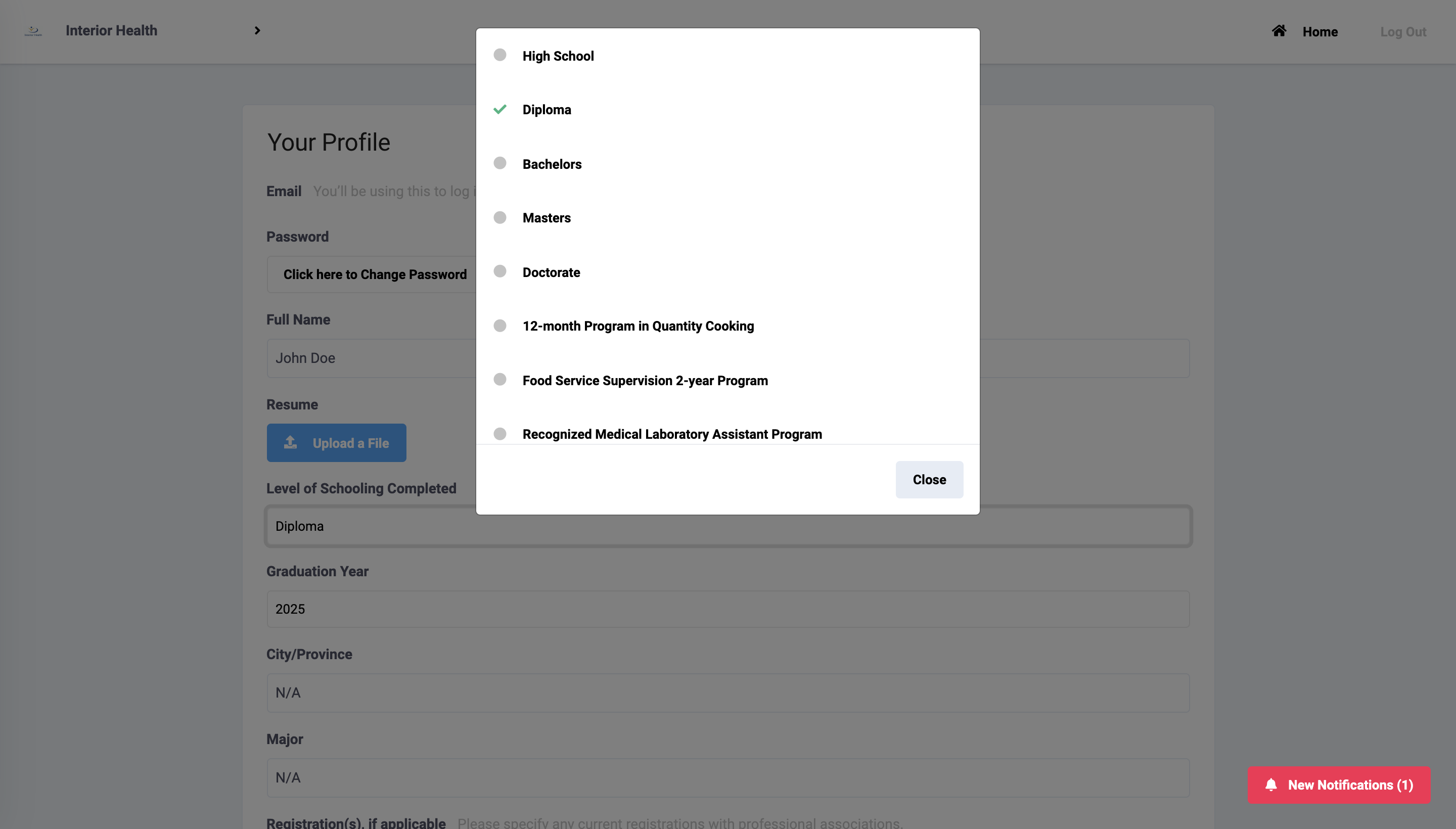Close the schooling options dialog
The height and width of the screenshot is (829, 1456).
click(x=929, y=479)
